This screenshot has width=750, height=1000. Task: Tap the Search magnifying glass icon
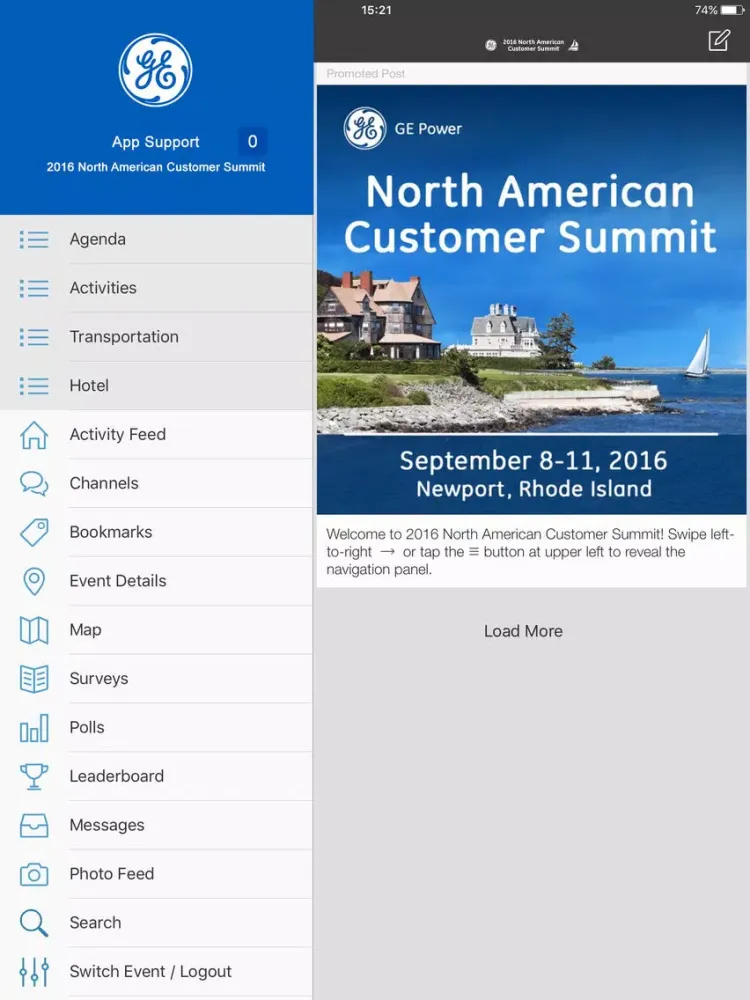coord(34,923)
